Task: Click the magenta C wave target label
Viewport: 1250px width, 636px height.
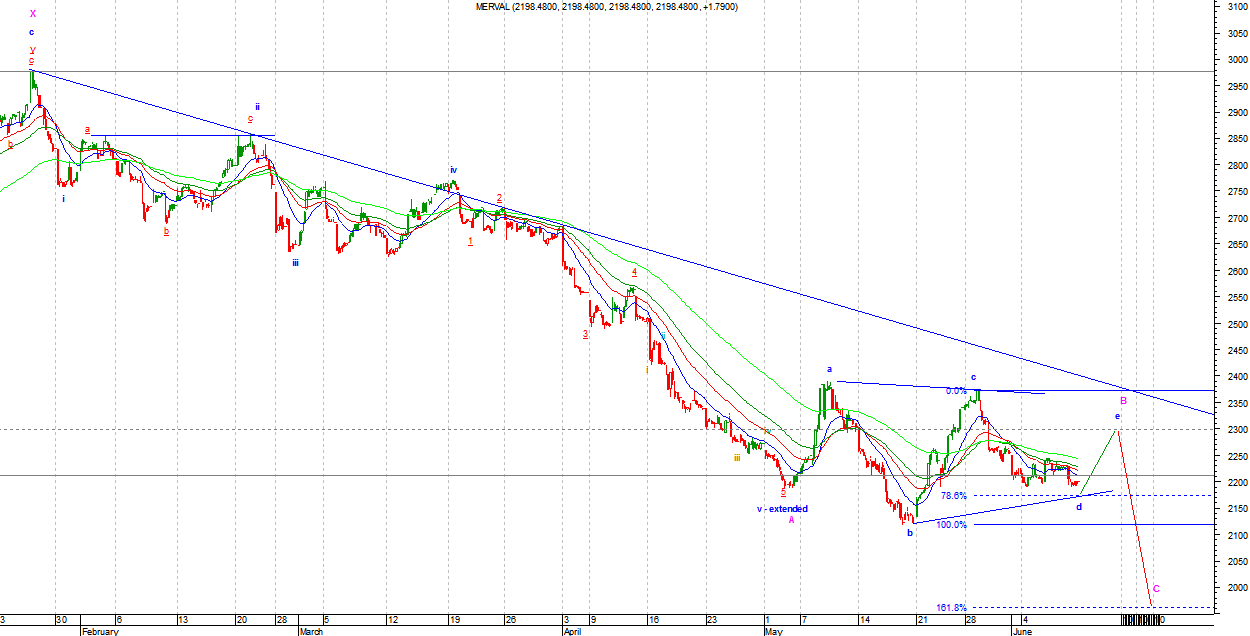Action: (x=1156, y=589)
